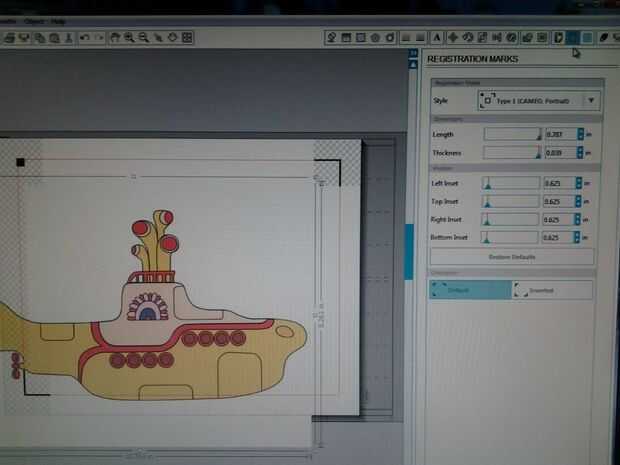This screenshot has height=465, width=620.
Task: Click the Right Inset value field
Action: pyautogui.click(x=558, y=219)
